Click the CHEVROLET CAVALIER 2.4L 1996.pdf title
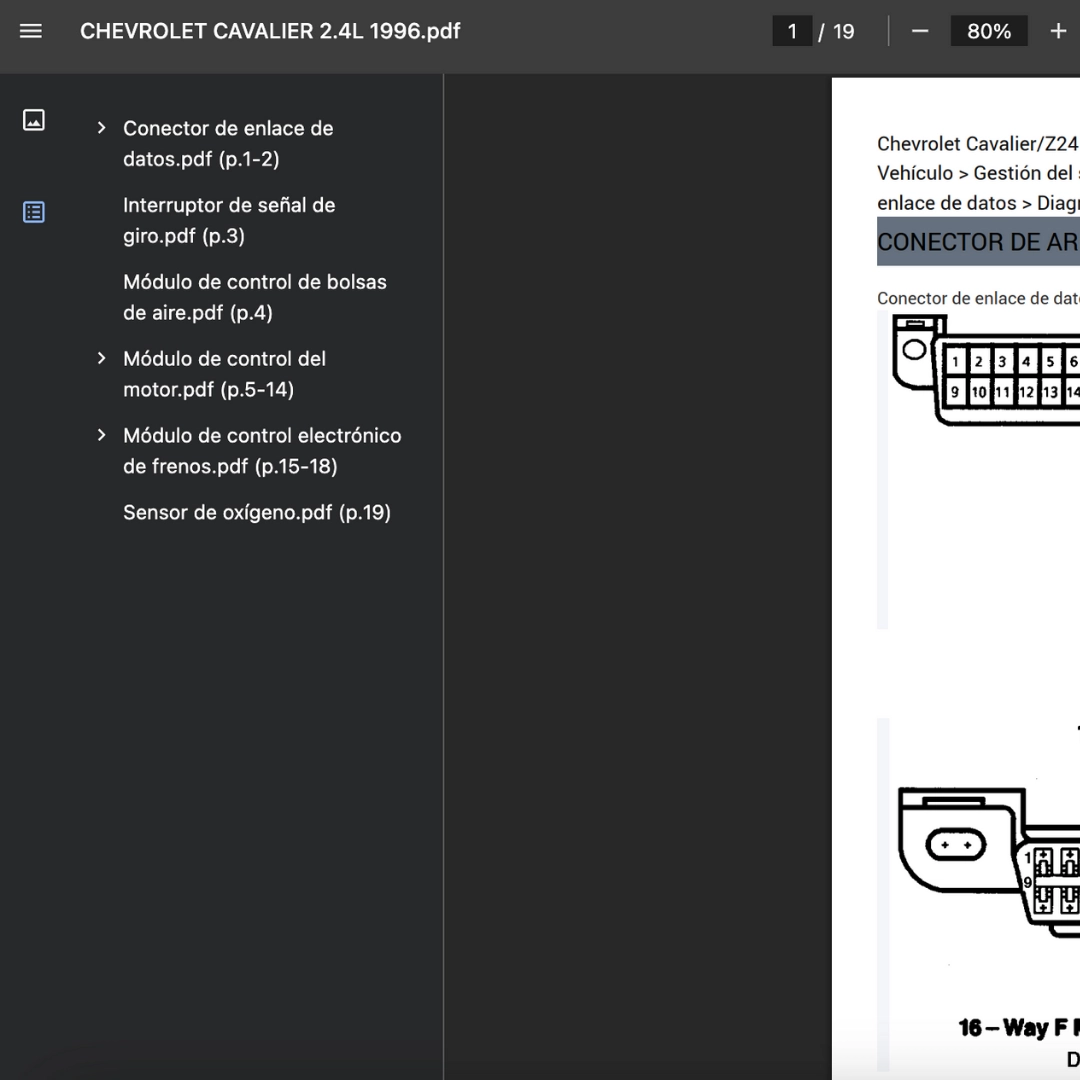This screenshot has width=1080, height=1080. click(270, 31)
